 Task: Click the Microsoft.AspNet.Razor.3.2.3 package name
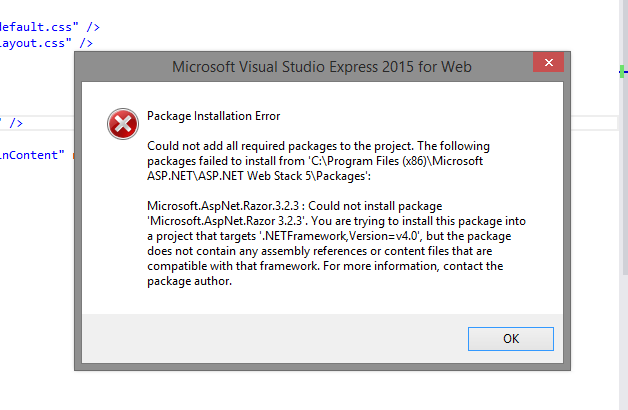click(x=223, y=206)
